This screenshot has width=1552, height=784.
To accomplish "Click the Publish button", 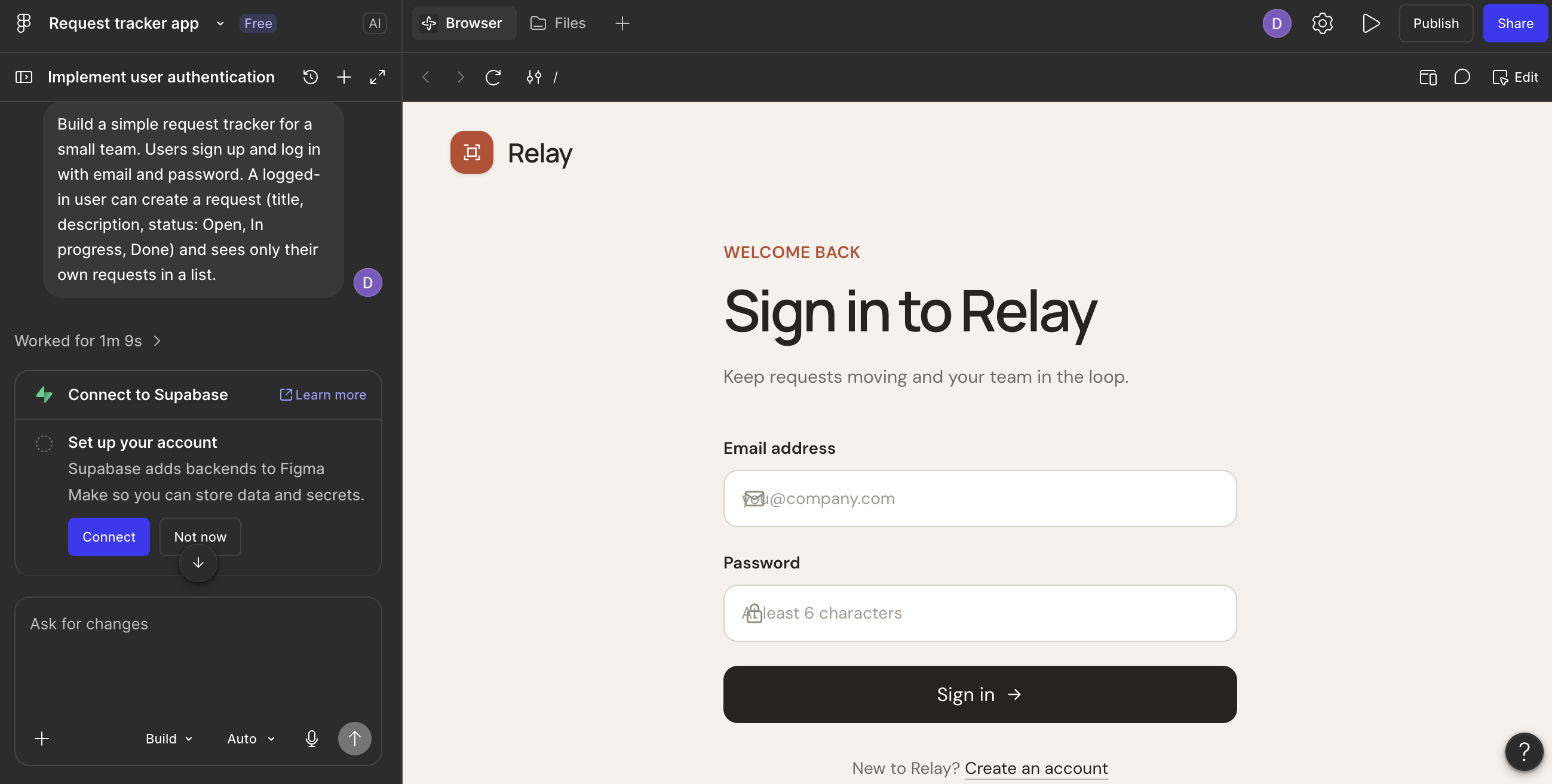I will point(1435,23).
